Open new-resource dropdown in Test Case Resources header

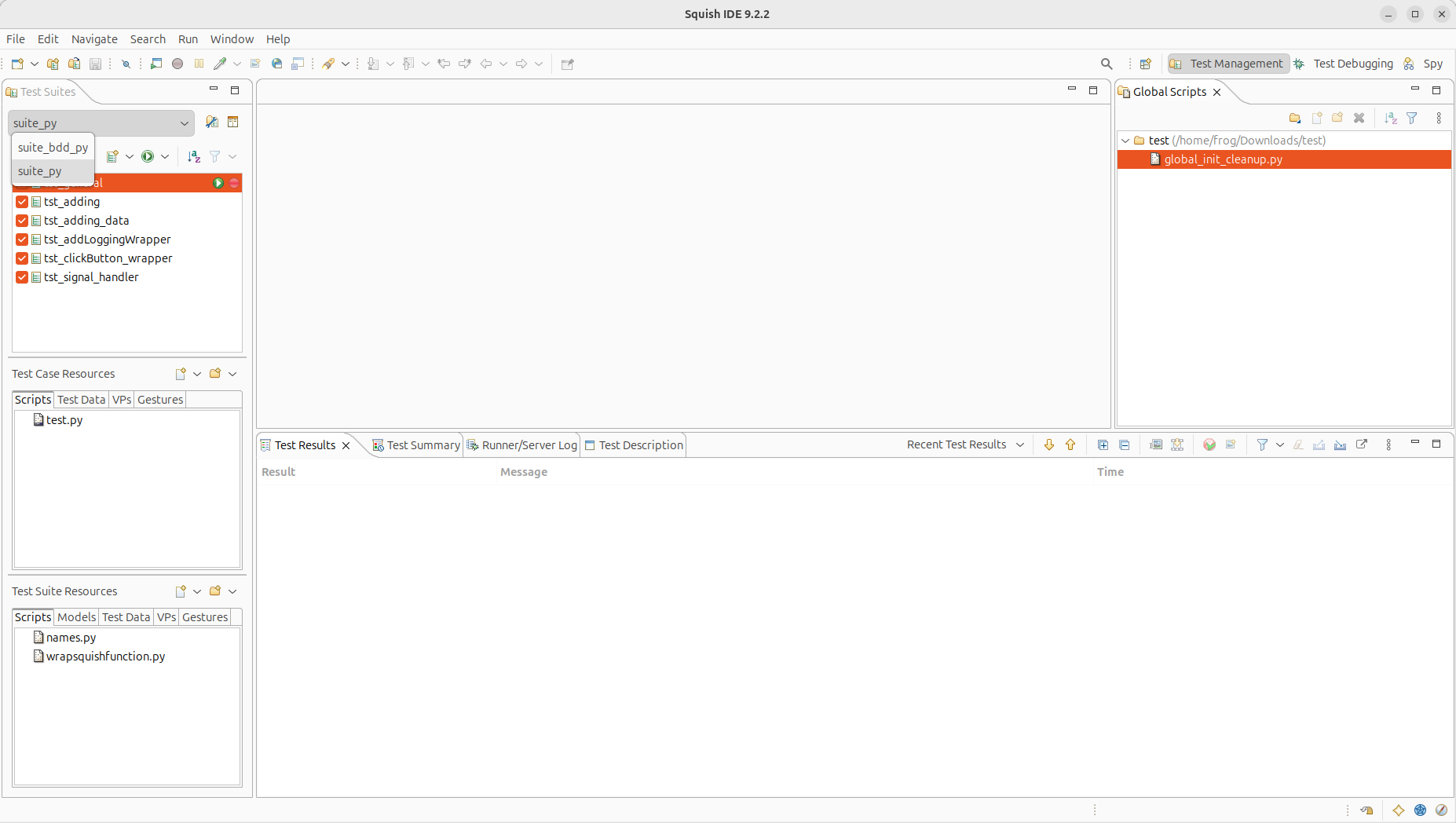point(197,374)
